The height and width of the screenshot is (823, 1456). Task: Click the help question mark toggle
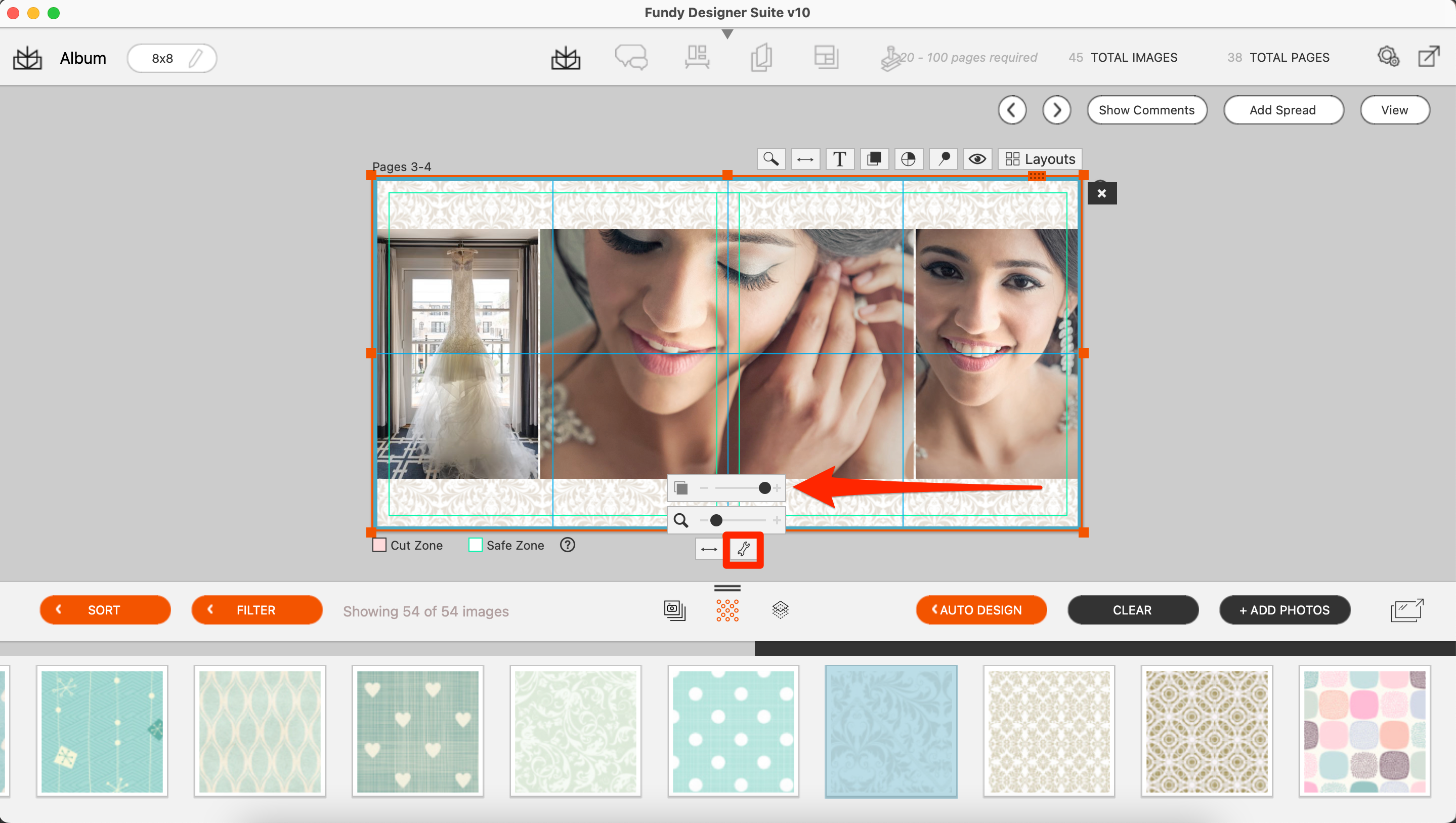(567, 545)
